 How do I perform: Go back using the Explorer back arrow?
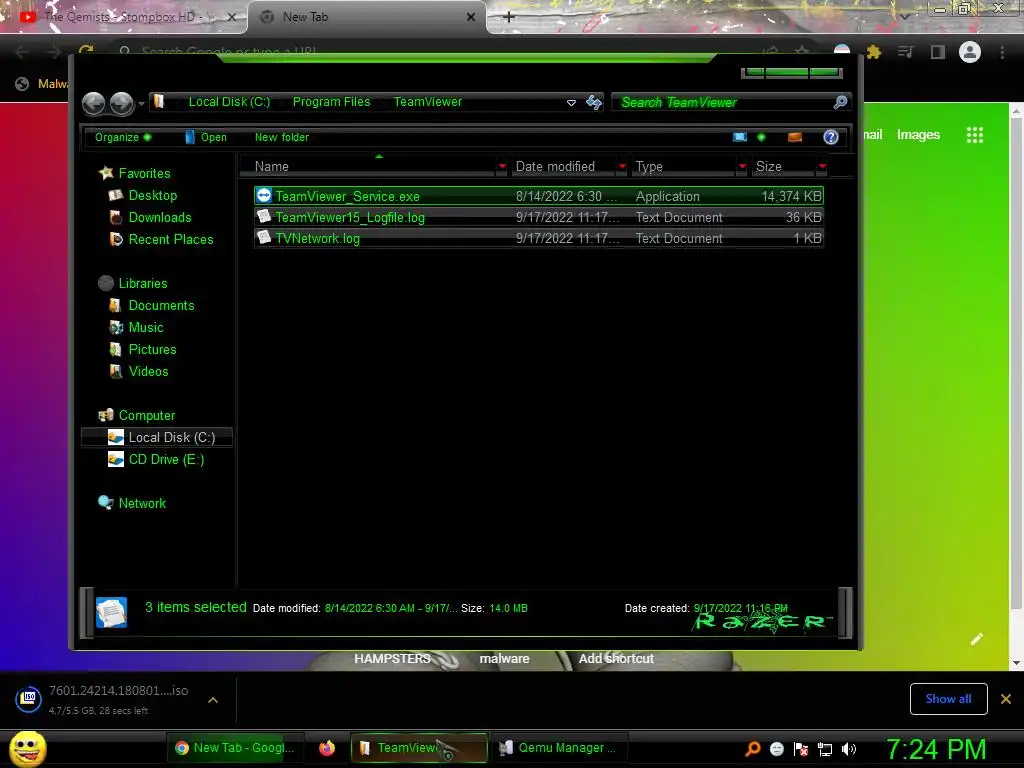pyautogui.click(x=93, y=103)
